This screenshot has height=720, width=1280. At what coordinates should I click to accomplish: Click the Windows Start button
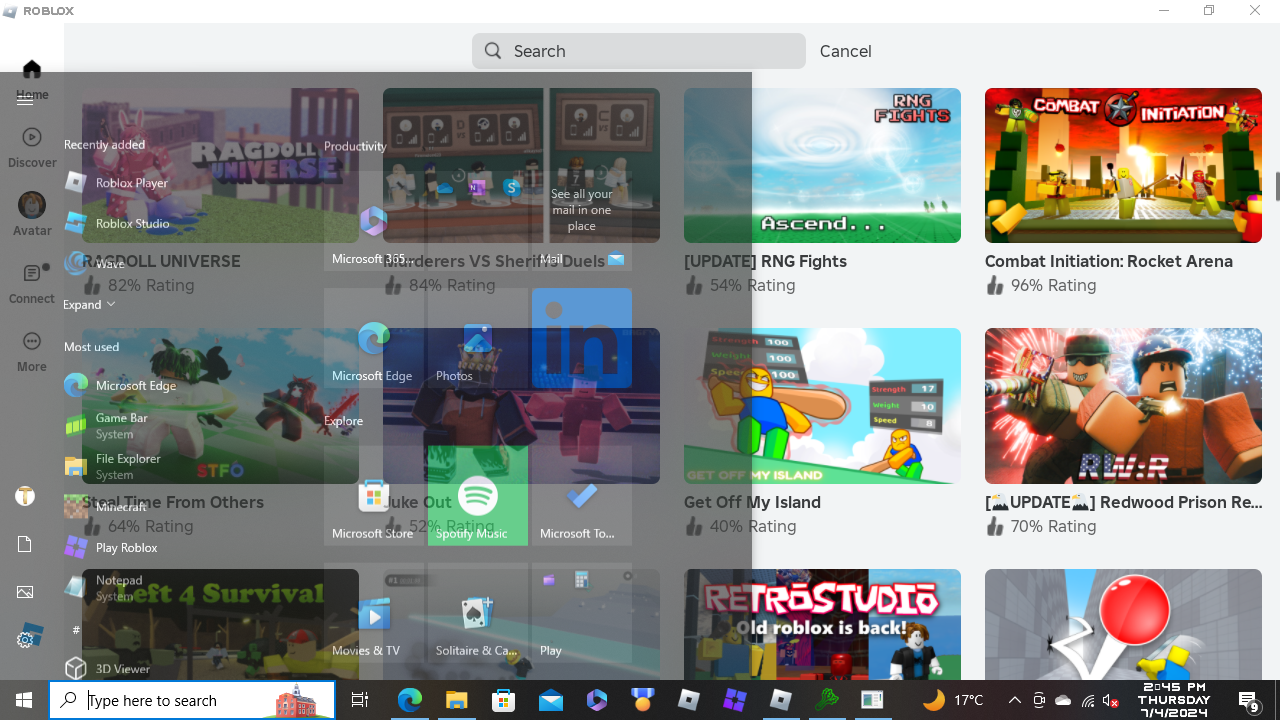coord(24,700)
